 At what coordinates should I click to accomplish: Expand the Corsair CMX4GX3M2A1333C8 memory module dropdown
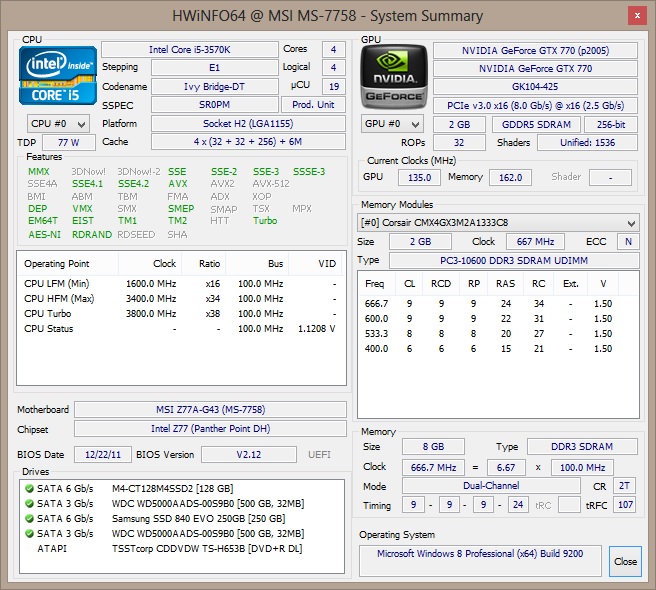coord(498,223)
